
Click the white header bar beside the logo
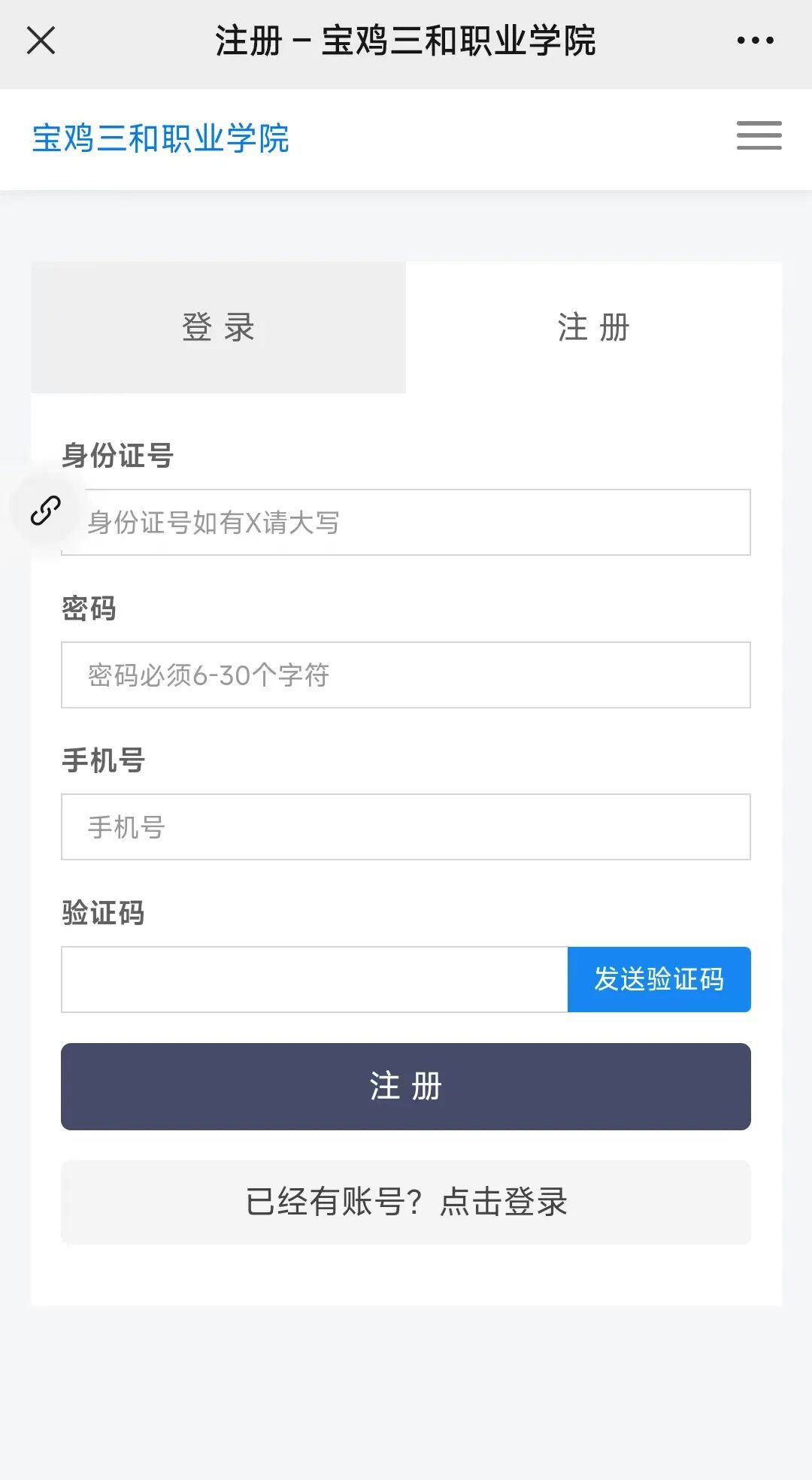(511, 138)
